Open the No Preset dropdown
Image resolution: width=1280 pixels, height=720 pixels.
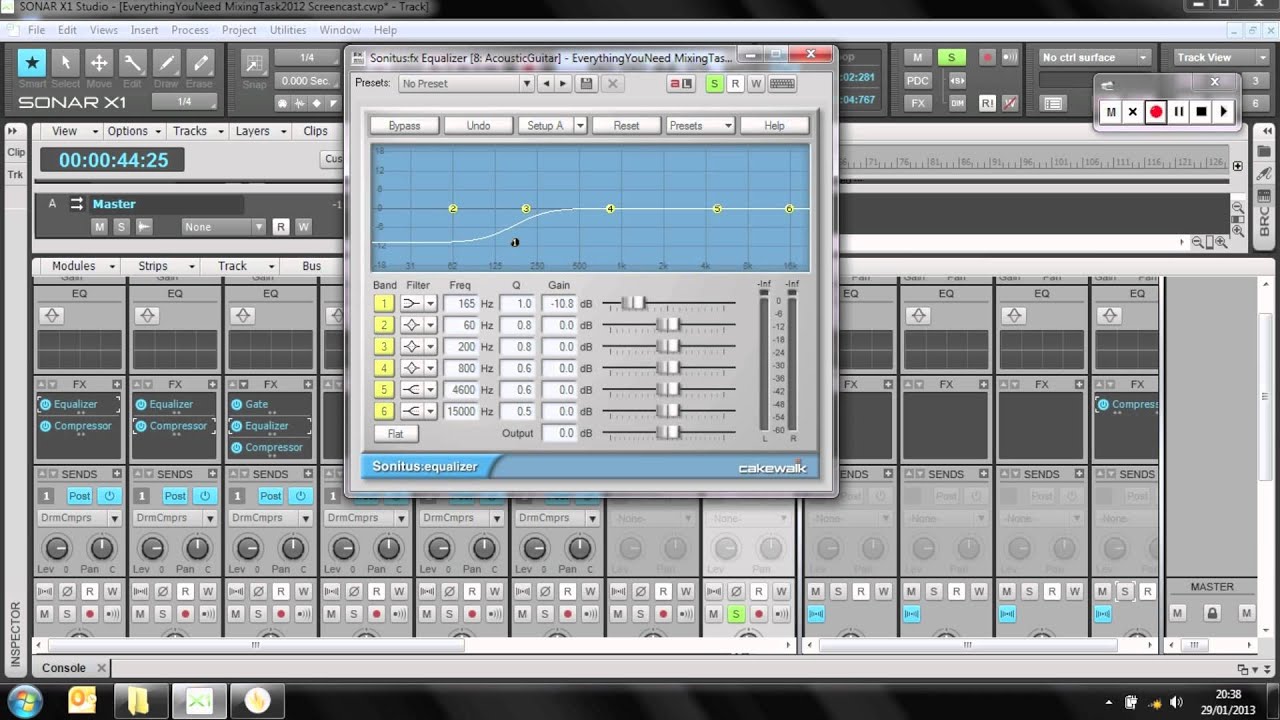(x=466, y=84)
